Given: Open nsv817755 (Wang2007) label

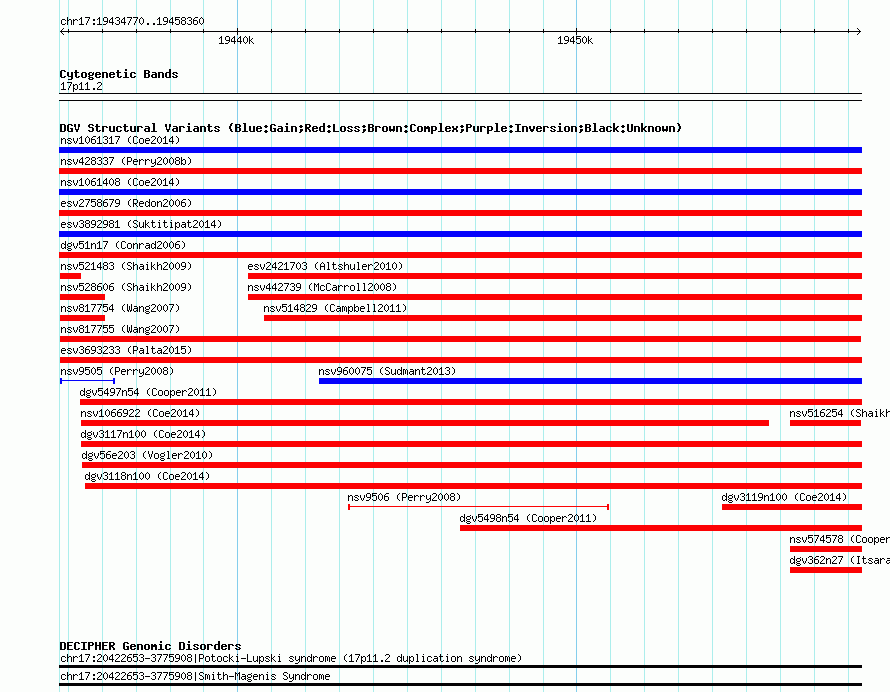Looking at the screenshot, I should (x=120, y=329).
